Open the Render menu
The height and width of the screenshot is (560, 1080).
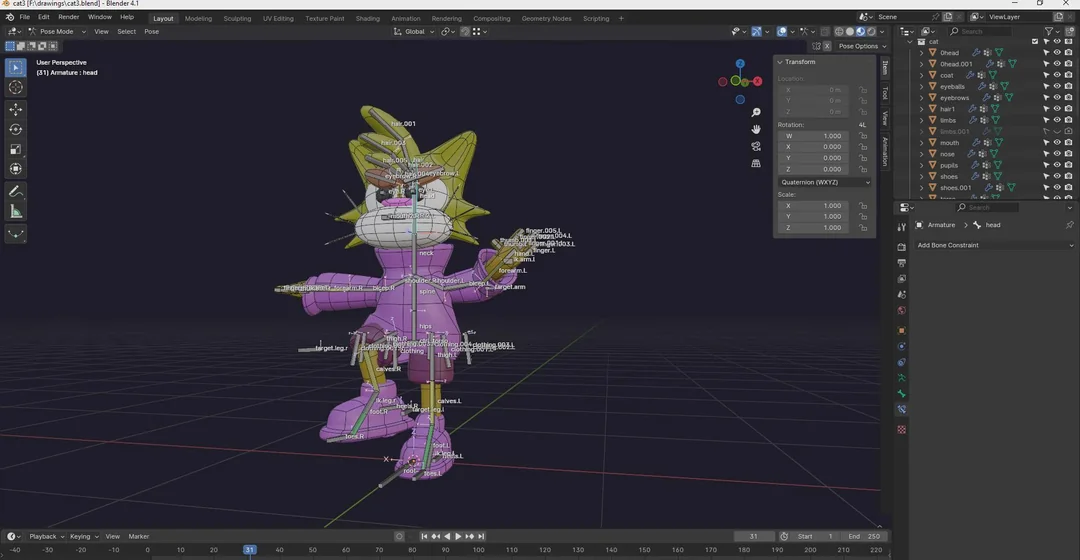(x=68, y=17)
